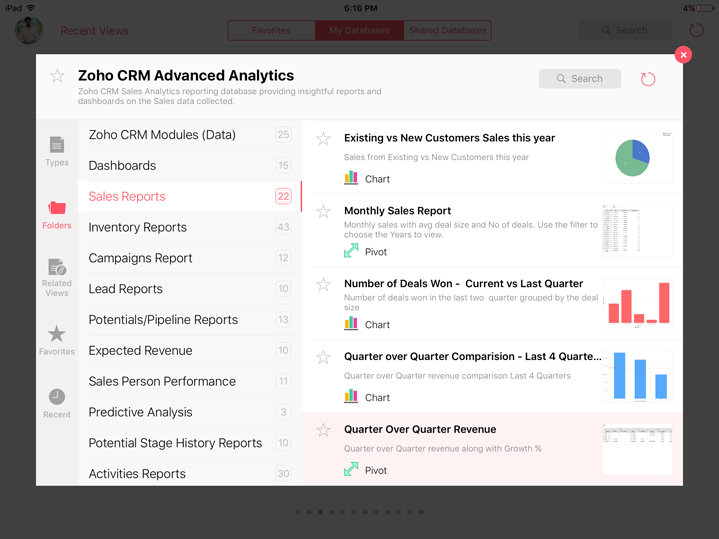The image size is (719, 539).
Task: Open the Recent Views link
Action: (x=94, y=31)
